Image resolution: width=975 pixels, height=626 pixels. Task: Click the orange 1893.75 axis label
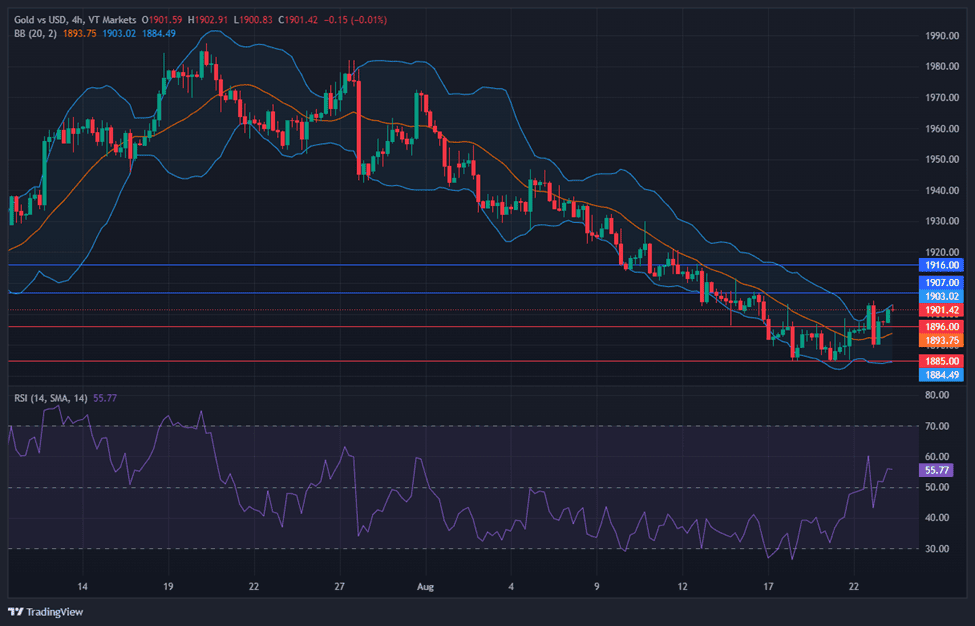[x=940, y=341]
